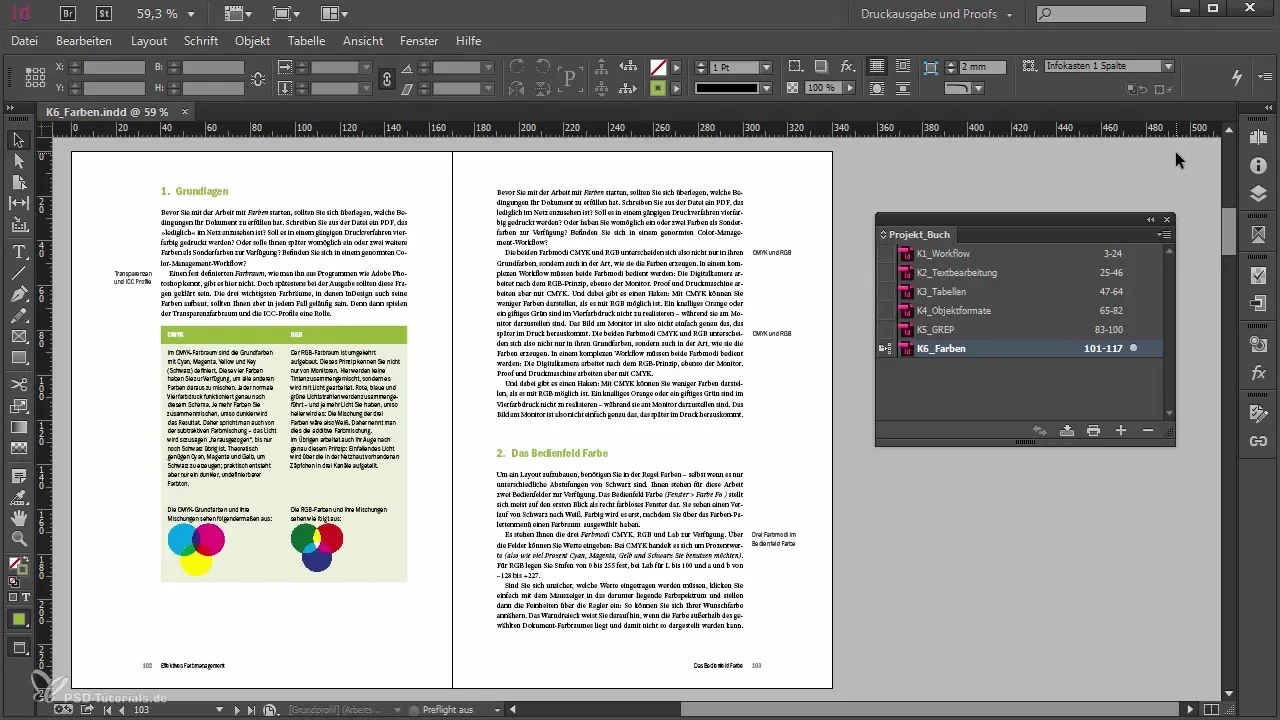
Task: Open the Datei menu
Action: pos(25,41)
